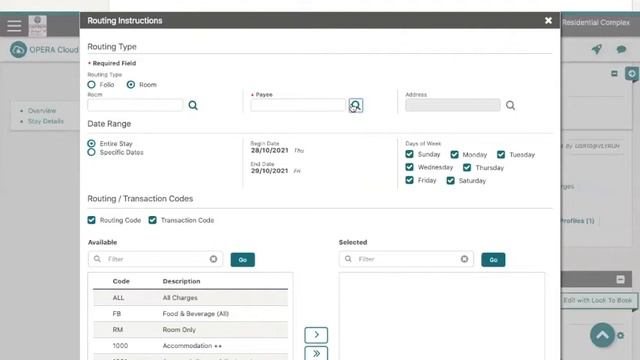
Task: Click the Payee search magnifier icon
Action: pyautogui.click(x=356, y=105)
